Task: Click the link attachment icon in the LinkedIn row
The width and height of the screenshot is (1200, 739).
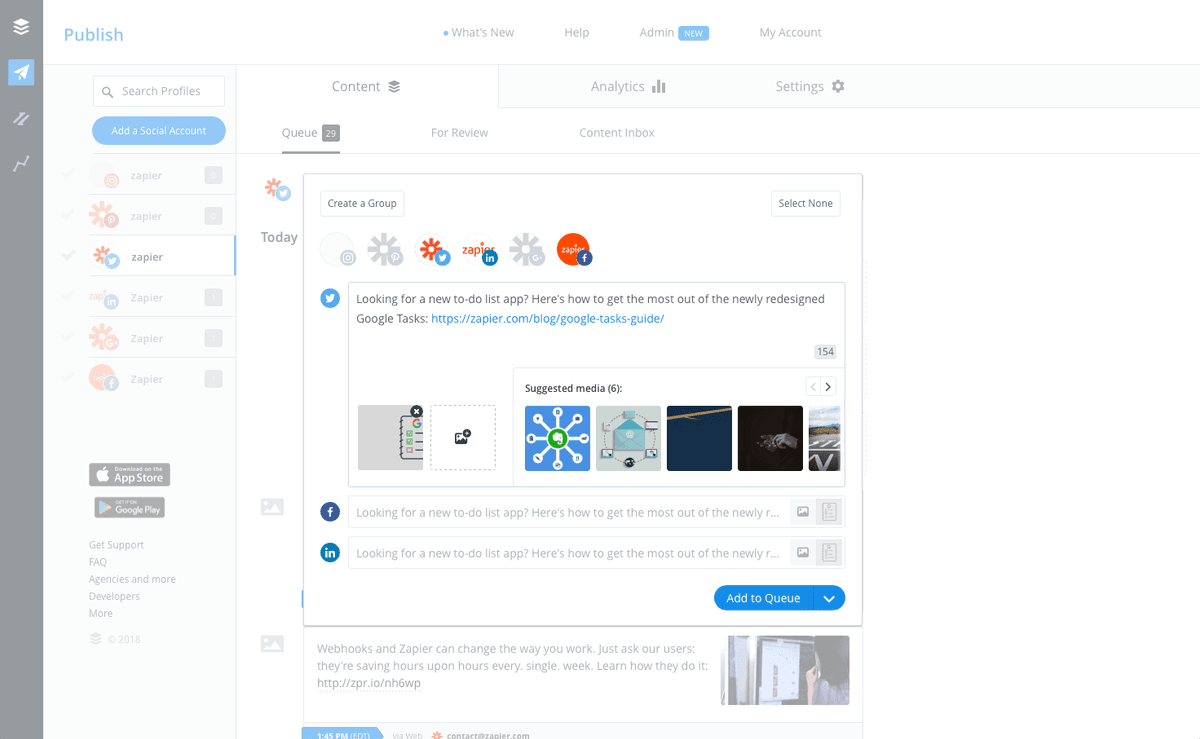Action: pyautogui.click(x=828, y=552)
